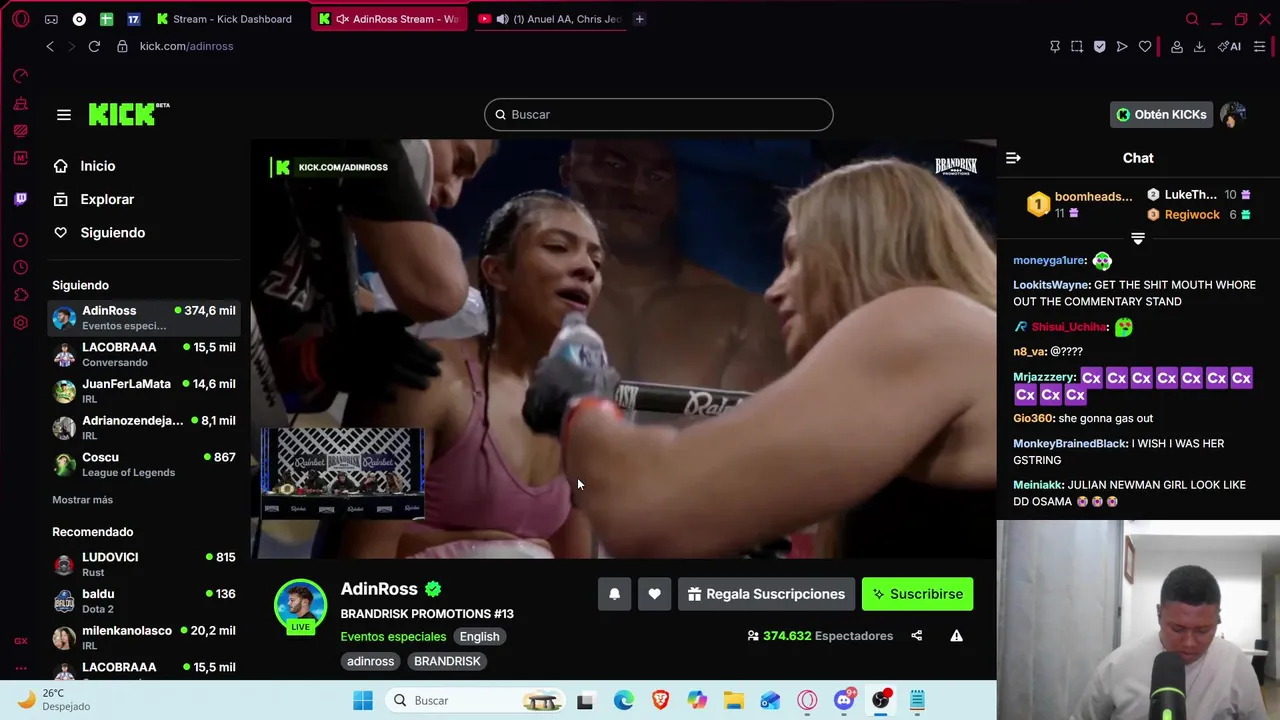Screen dimensions: 1280x720
Task: Open File Explorer from taskbar
Action: coord(733,700)
